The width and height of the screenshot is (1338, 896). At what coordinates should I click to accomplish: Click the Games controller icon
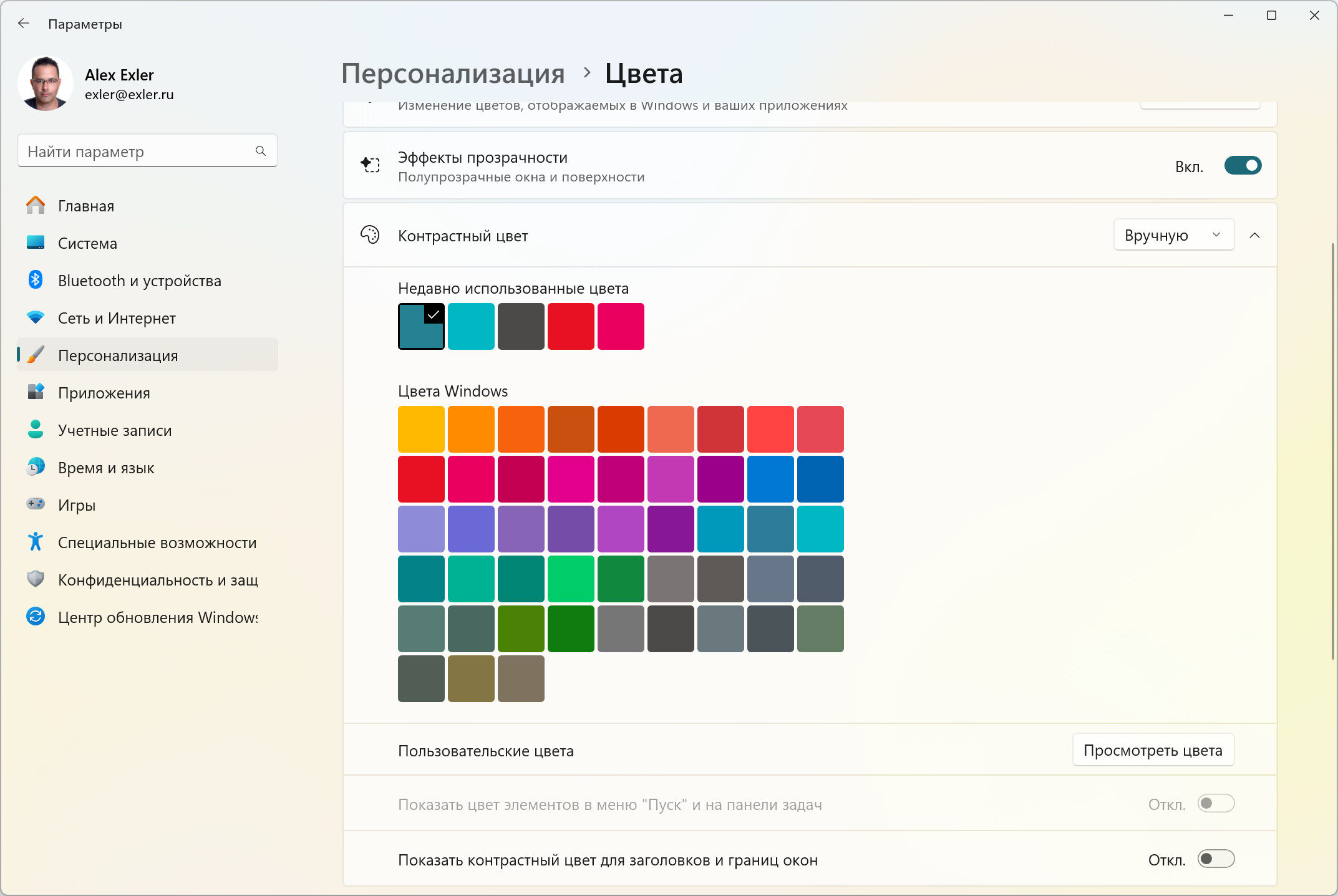36,504
